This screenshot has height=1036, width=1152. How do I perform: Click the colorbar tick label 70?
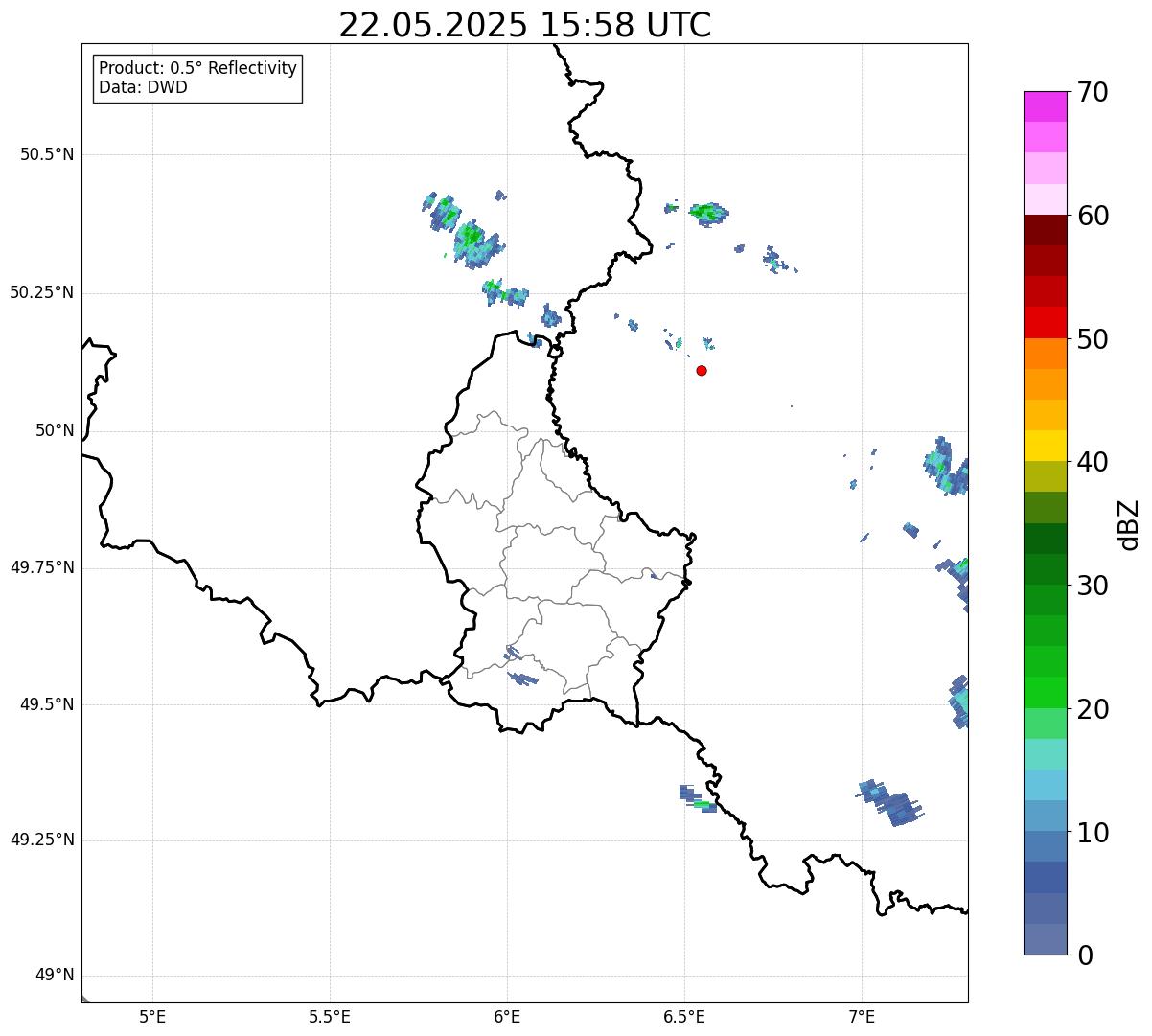tap(1093, 92)
